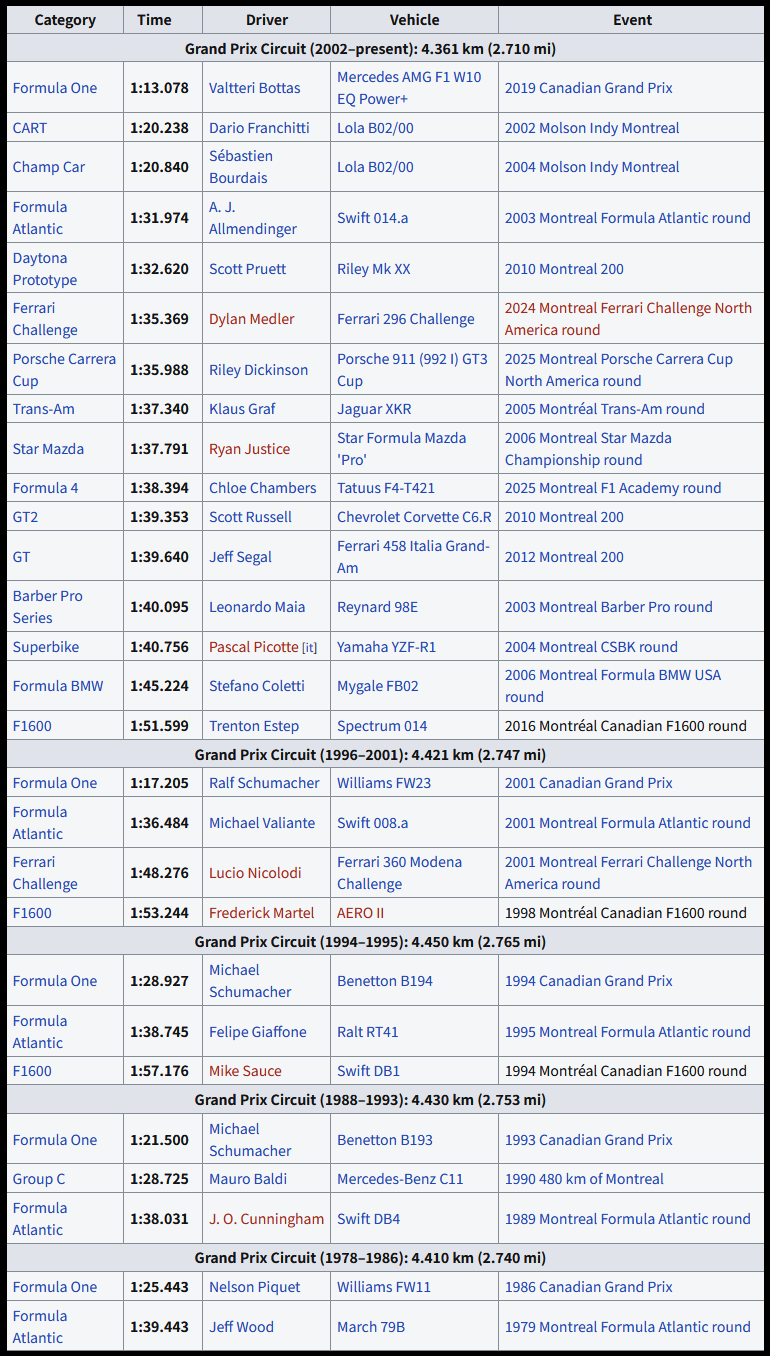Image resolution: width=770 pixels, height=1356 pixels.
Task: Open Michael Valiante driver link
Action: click(x=262, y=823)
